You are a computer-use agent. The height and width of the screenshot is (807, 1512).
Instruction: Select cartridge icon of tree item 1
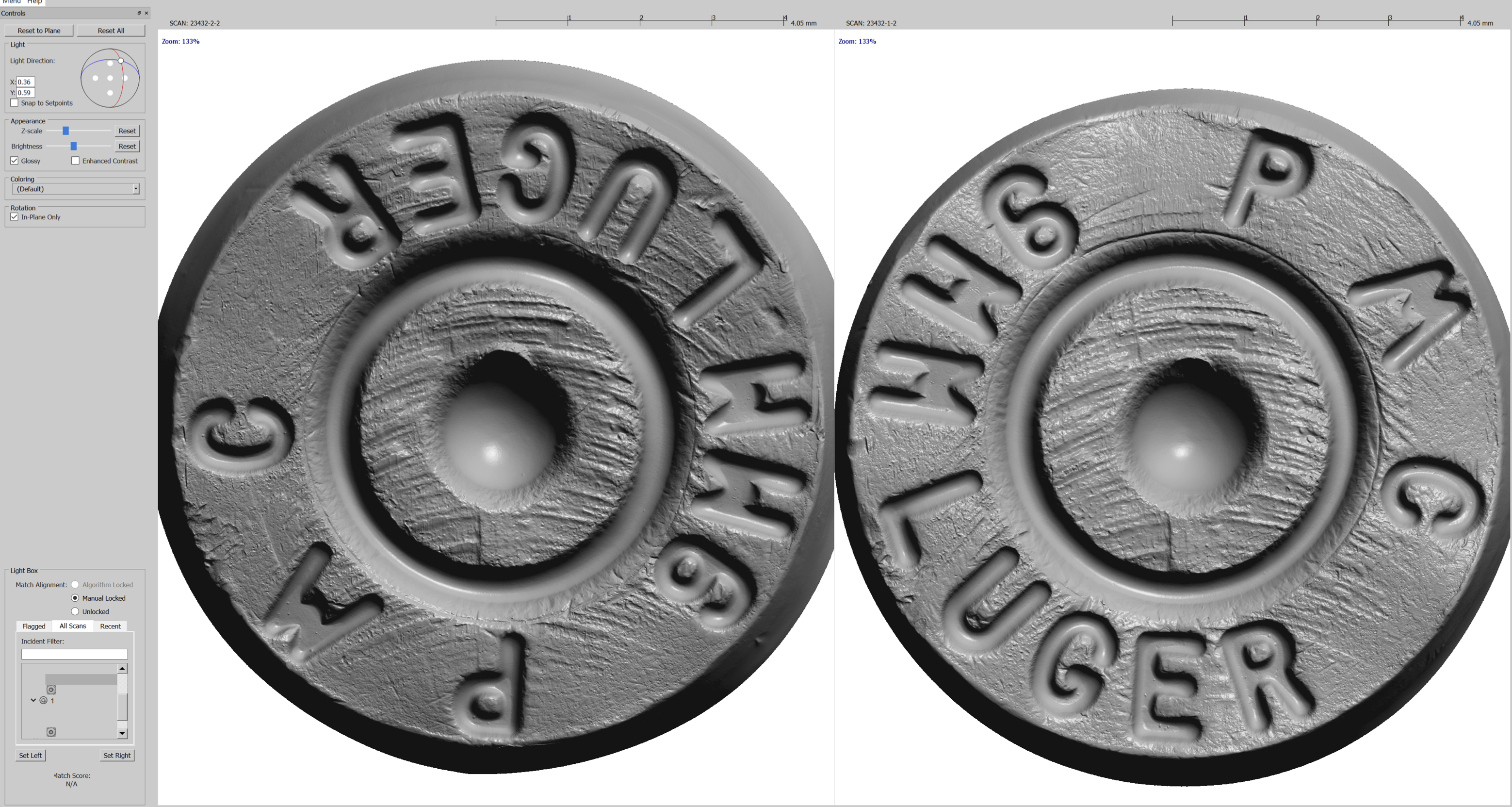pyautogui.click(x=44, y=700)
